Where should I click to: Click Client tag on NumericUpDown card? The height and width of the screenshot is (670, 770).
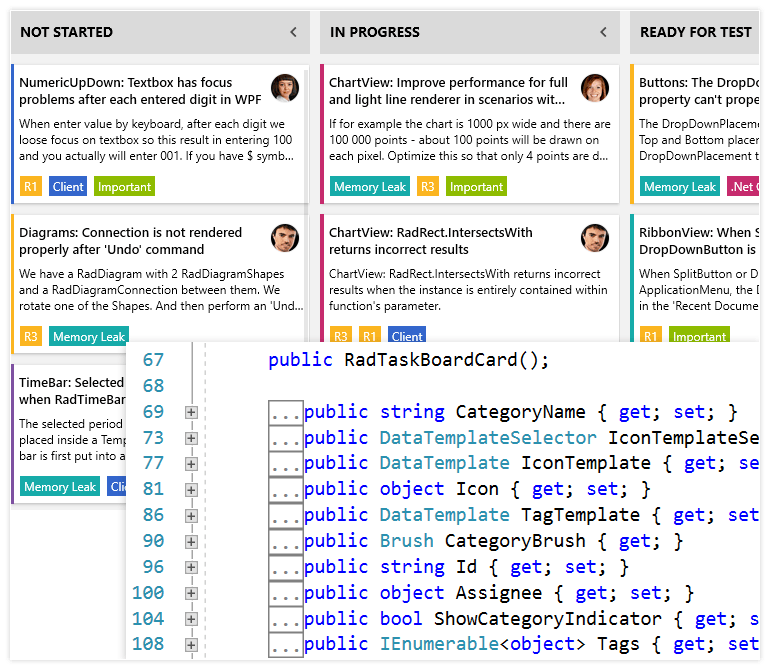68,187
